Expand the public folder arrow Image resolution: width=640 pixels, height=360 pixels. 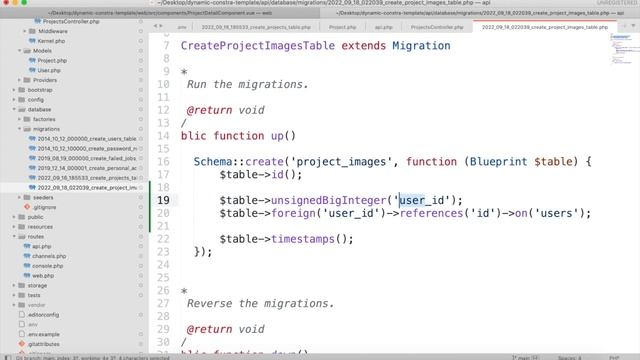pyautogui.click(x=14, y=217)
